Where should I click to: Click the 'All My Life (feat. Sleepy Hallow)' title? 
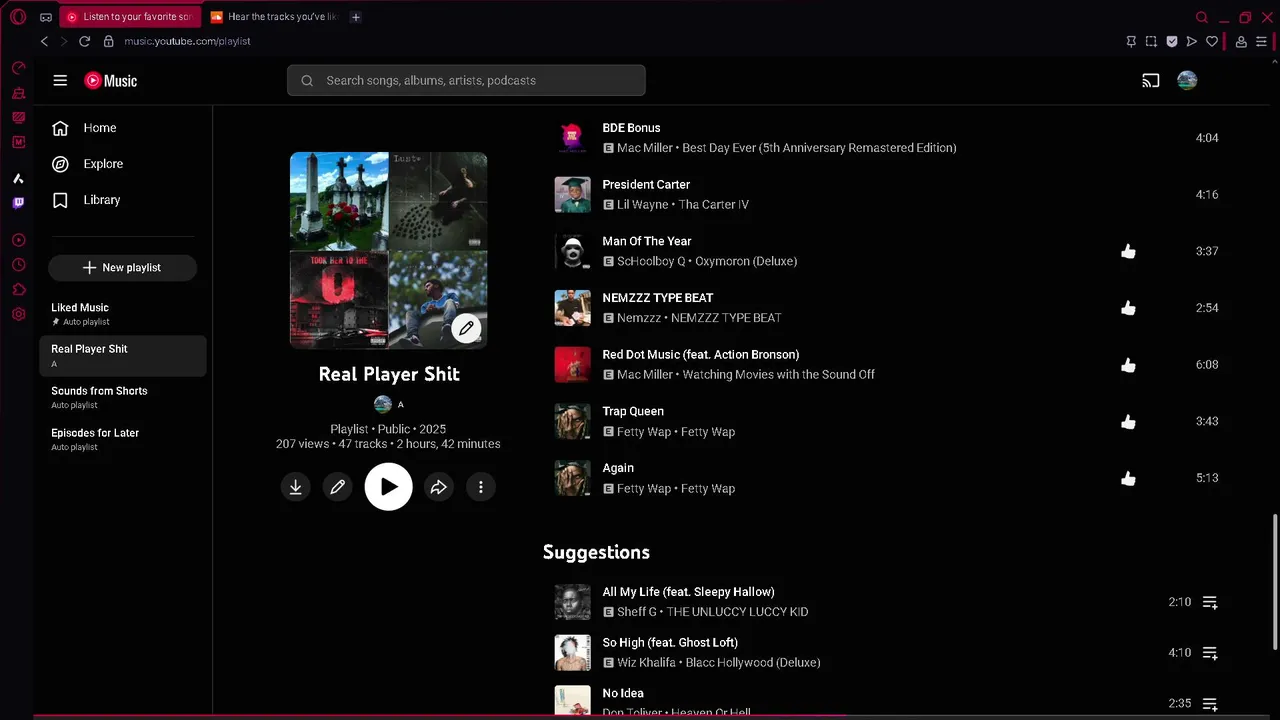(x=688, y=592)
